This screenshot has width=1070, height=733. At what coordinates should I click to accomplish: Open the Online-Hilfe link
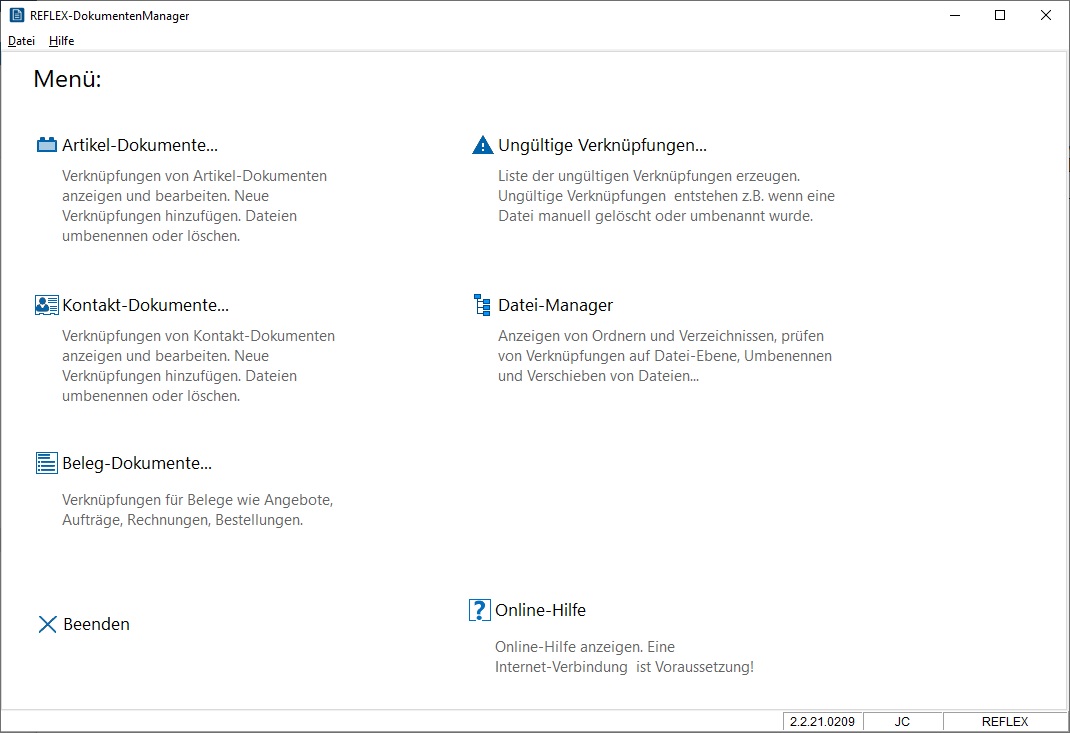pos(540,610)
